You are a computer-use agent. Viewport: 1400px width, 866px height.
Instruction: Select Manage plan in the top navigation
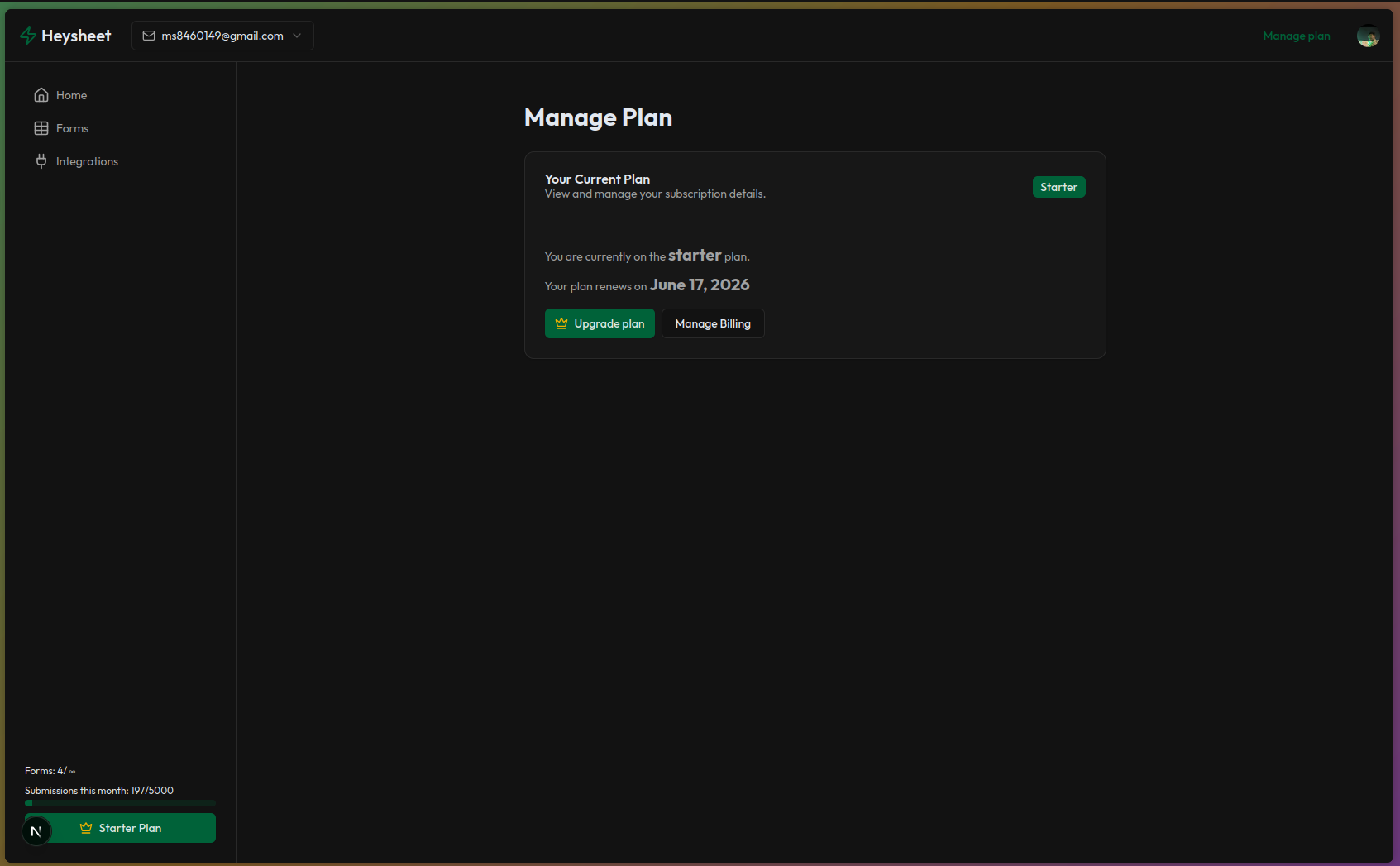(x=1296, y=36)
